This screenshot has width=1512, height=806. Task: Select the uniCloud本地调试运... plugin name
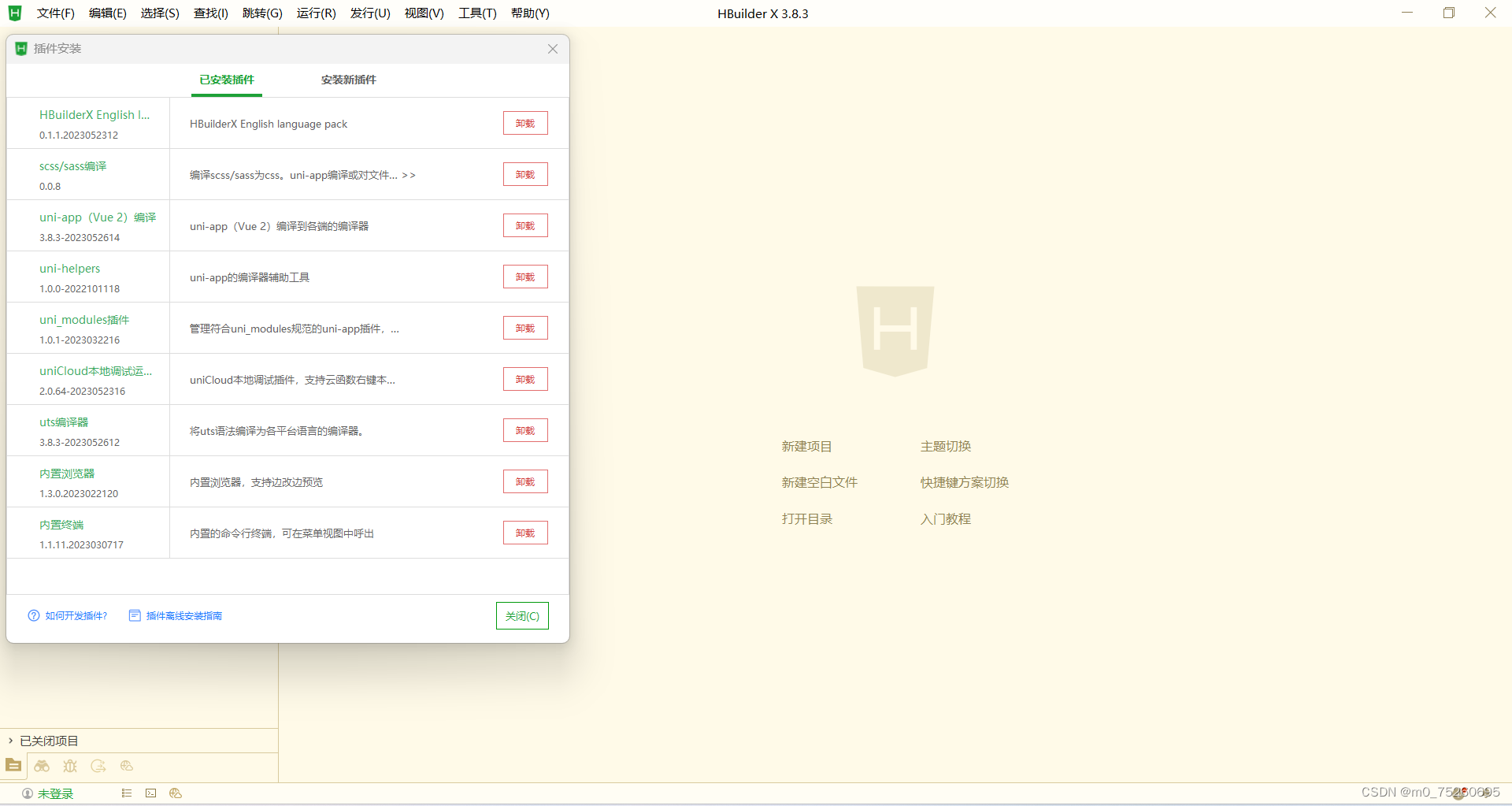tap(95, 371)
